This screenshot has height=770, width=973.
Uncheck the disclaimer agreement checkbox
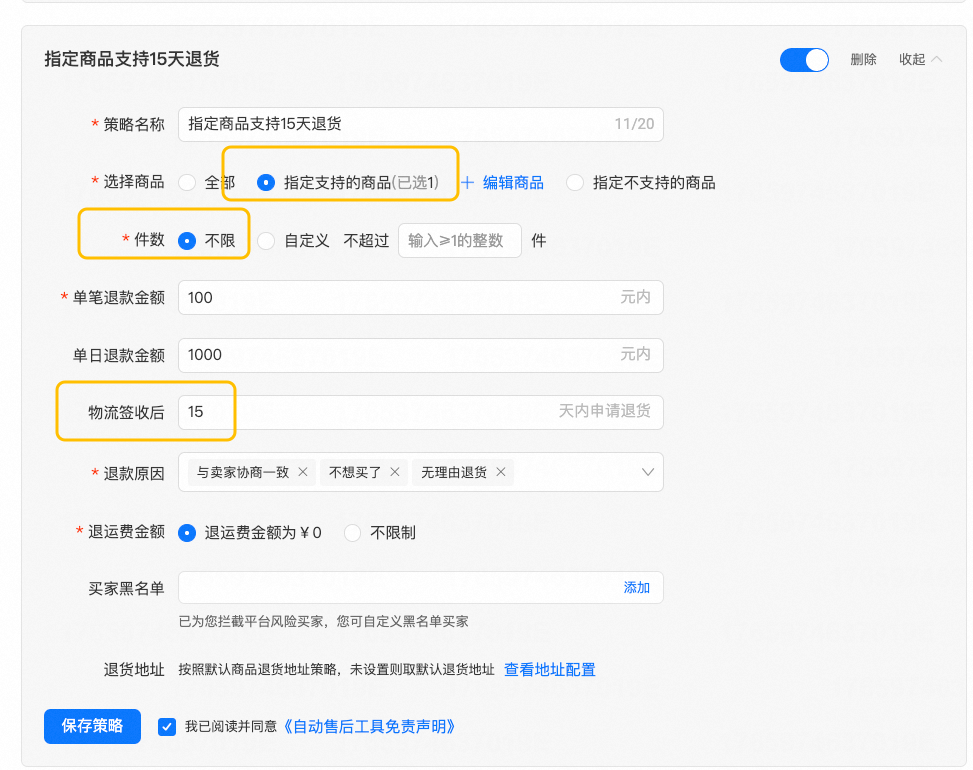click(x=167, y=727)
